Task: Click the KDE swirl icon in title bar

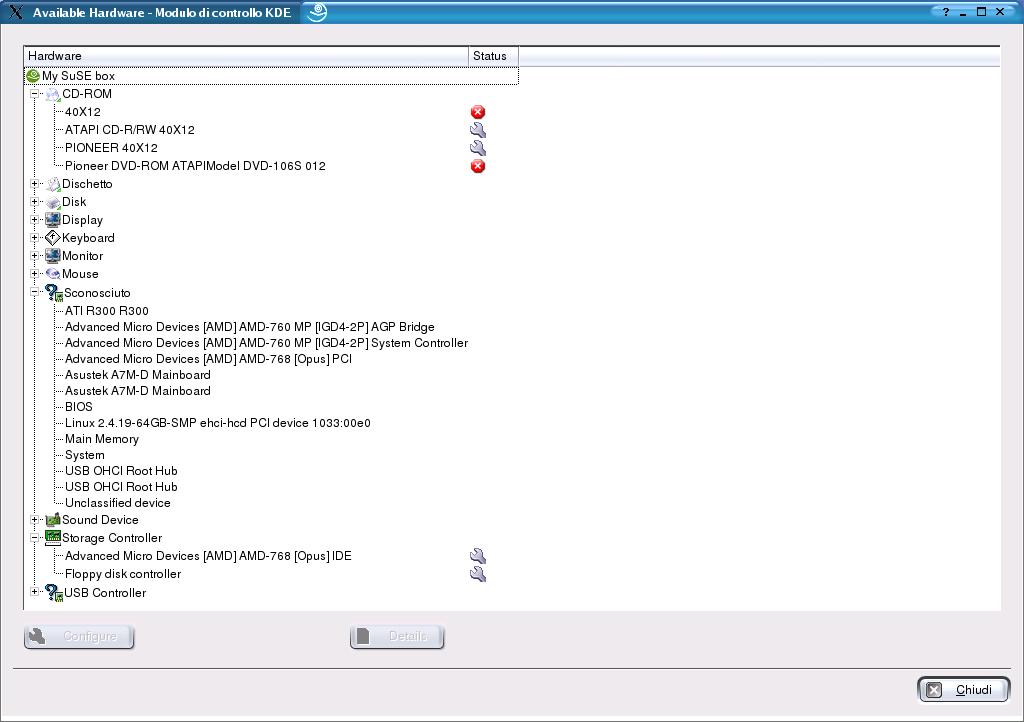Action: tap(317, 12)
